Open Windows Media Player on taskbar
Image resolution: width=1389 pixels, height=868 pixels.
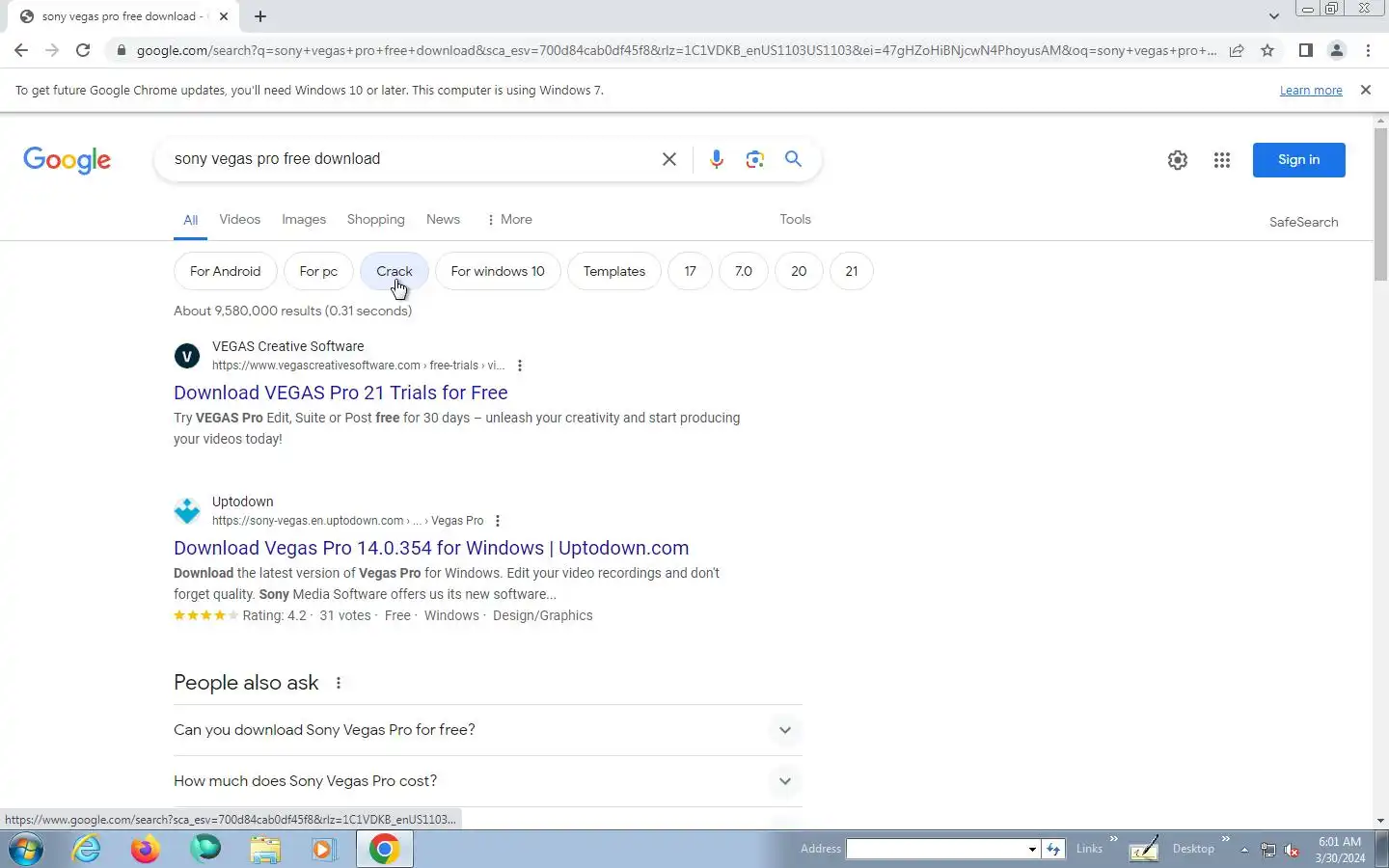point(323,849)
